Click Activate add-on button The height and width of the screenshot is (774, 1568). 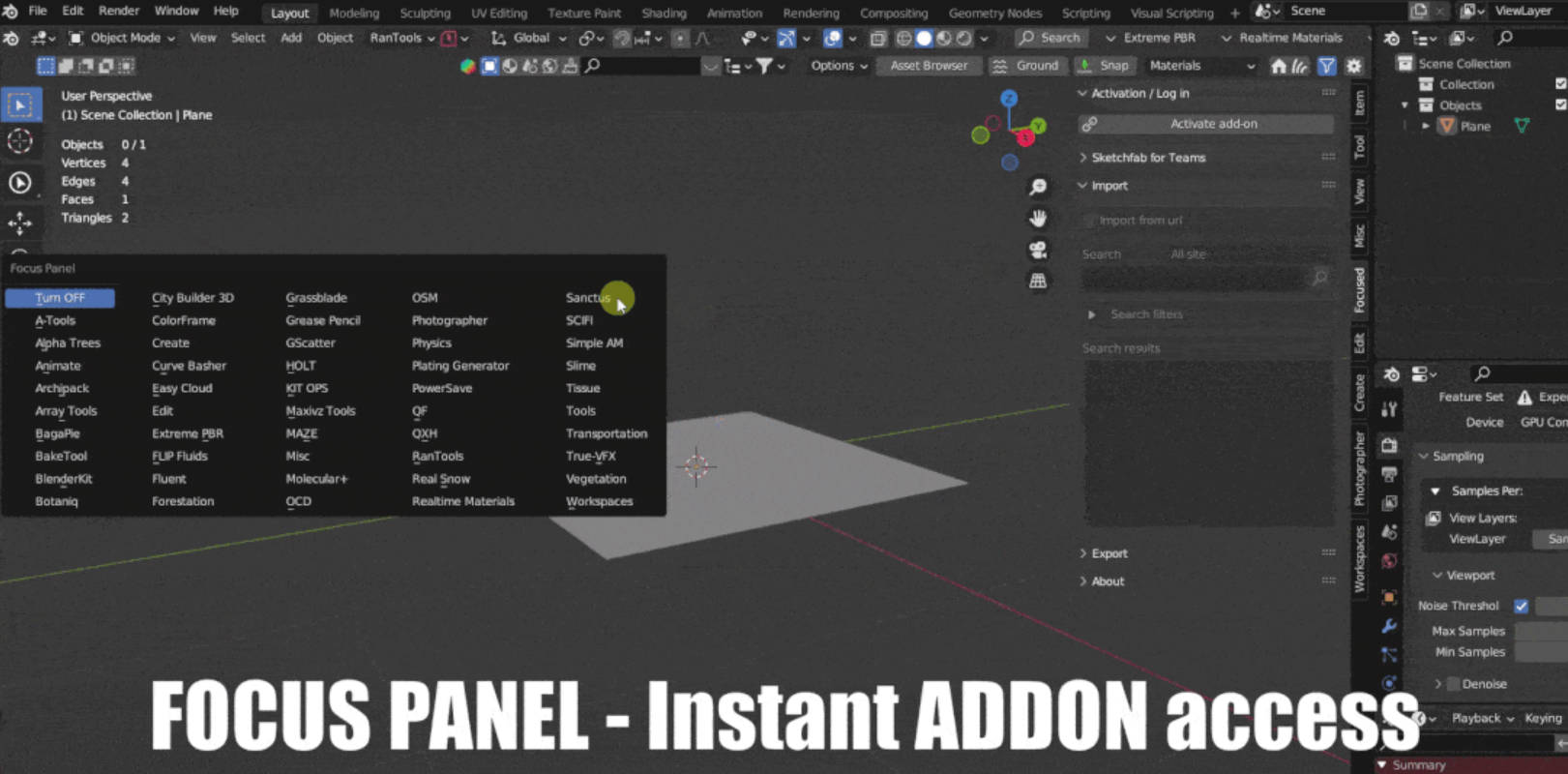pyautogui.click(x=1206, y=124)
